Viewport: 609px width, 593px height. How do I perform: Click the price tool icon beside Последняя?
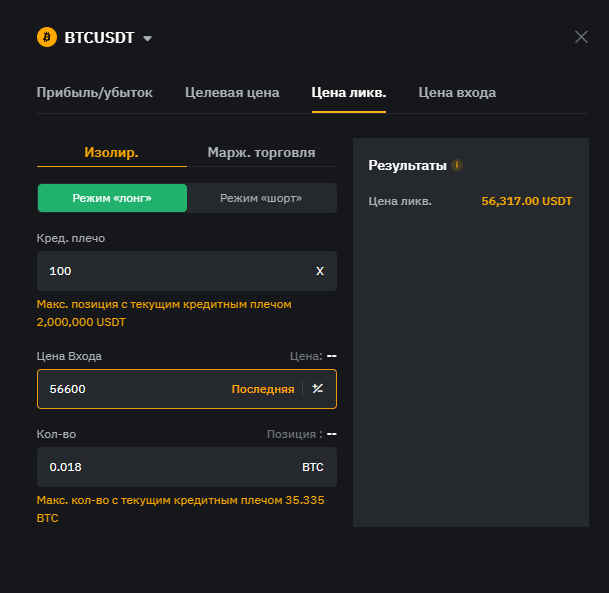click(x=318, y=389)
